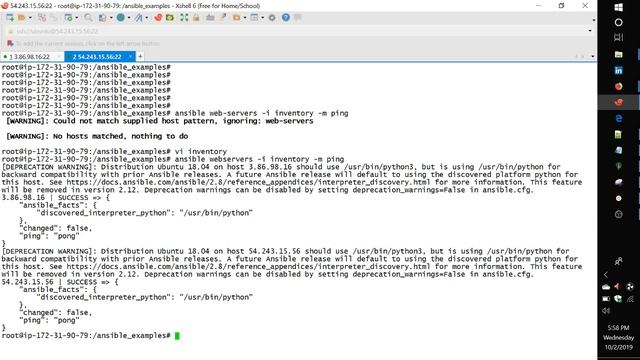Click the keyboard Key Mapping icon

[210, 18]
